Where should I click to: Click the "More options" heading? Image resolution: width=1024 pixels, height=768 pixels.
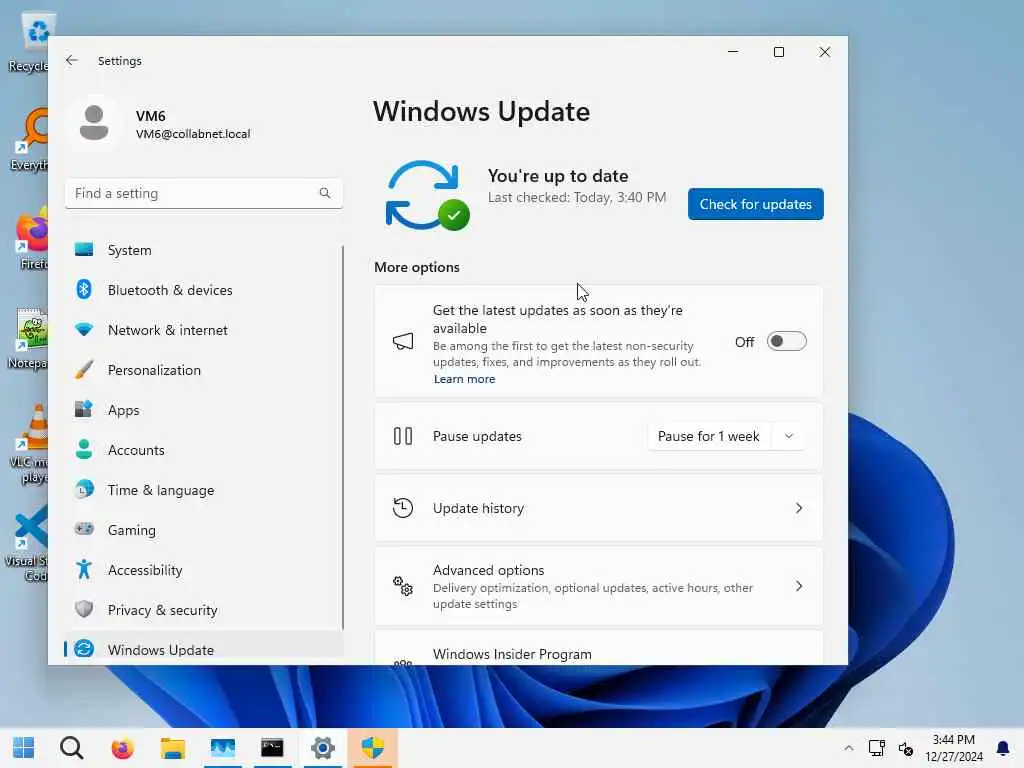click(x=417, y=267)
